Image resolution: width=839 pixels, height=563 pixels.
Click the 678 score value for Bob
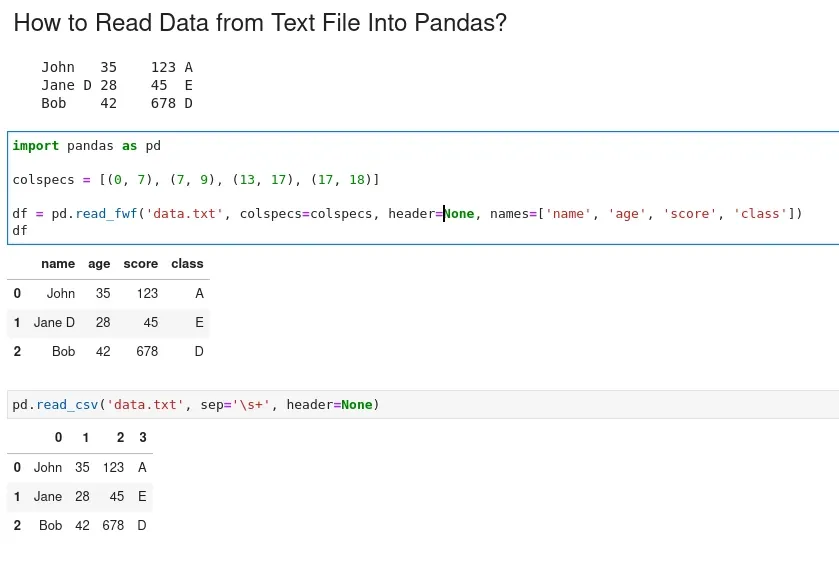(x=147, y=351)
